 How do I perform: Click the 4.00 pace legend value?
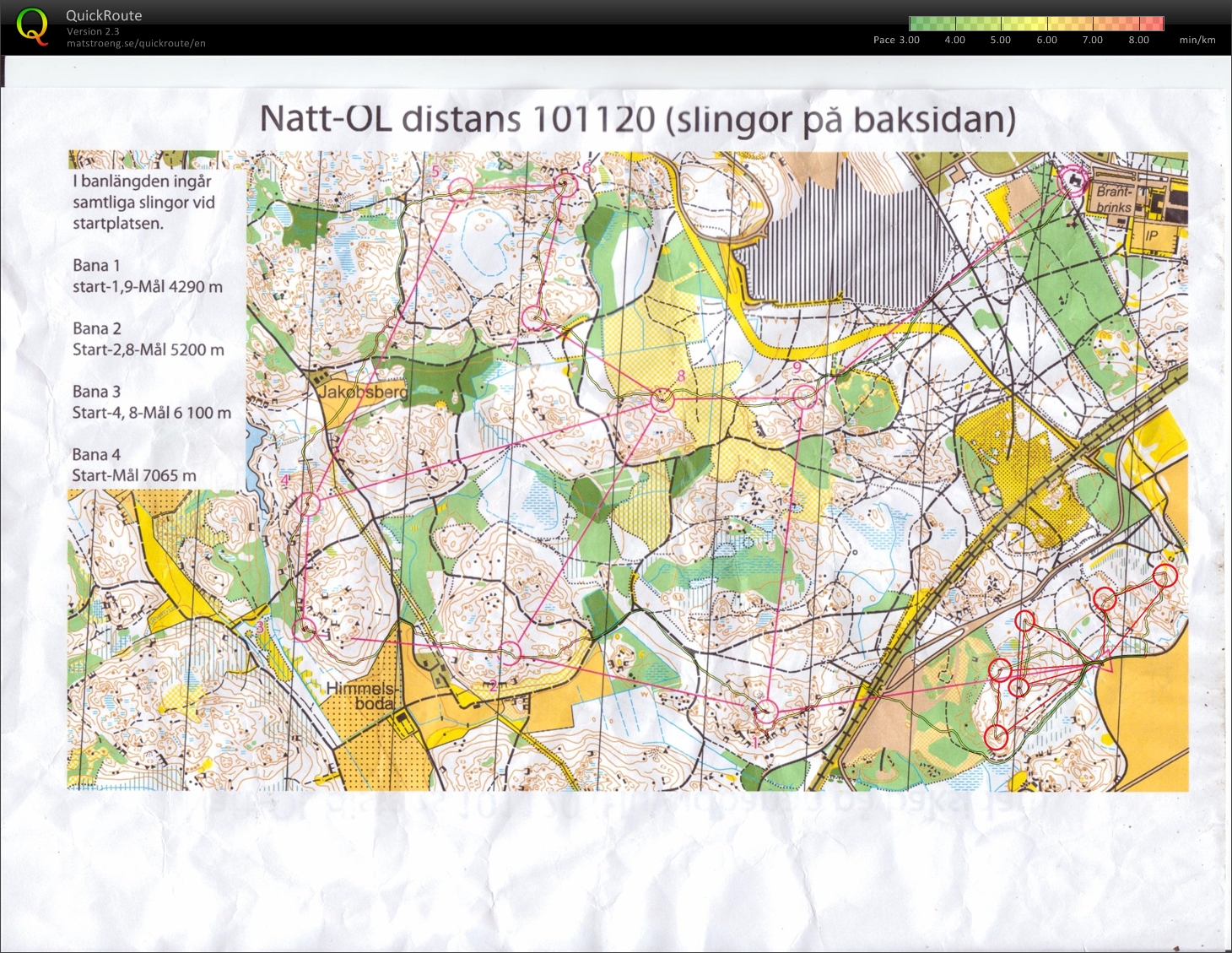point(954,40)
